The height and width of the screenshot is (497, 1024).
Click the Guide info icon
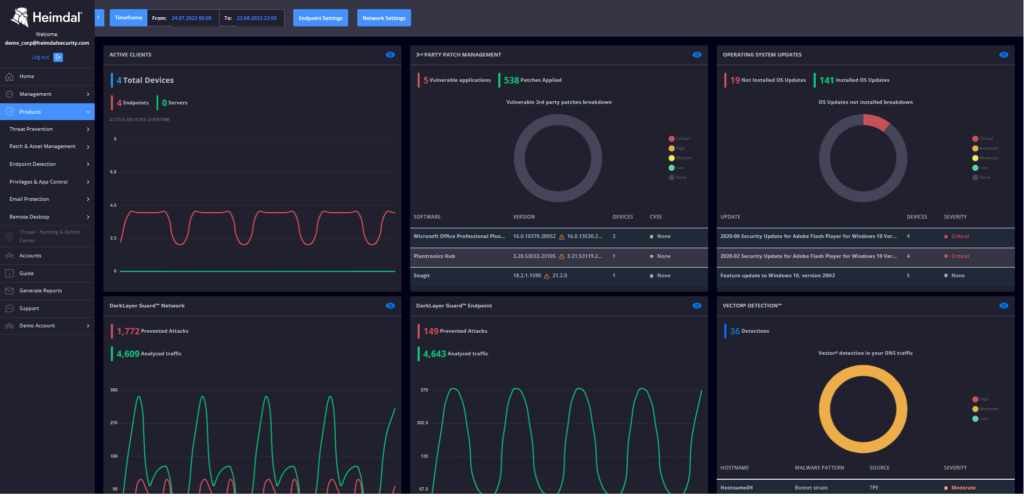(x=9, y=273)
